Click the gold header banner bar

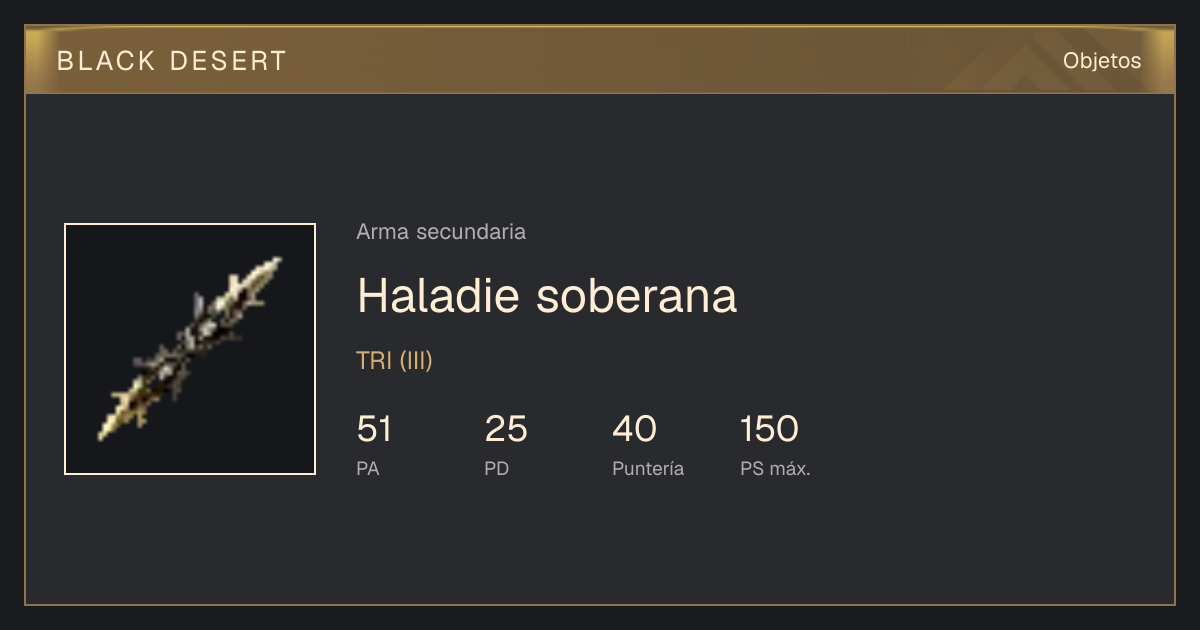pyautogui.click(x=600, y=60)
